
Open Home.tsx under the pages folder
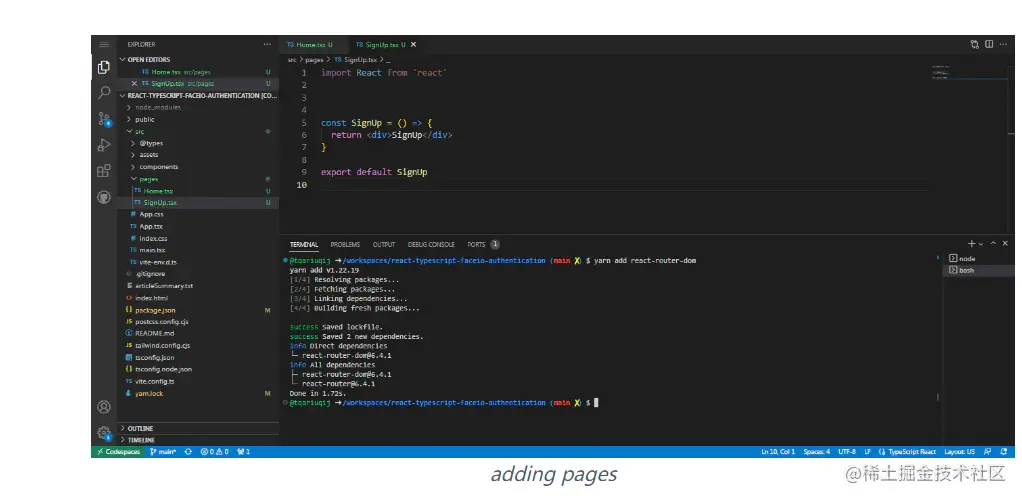(198, 191)
